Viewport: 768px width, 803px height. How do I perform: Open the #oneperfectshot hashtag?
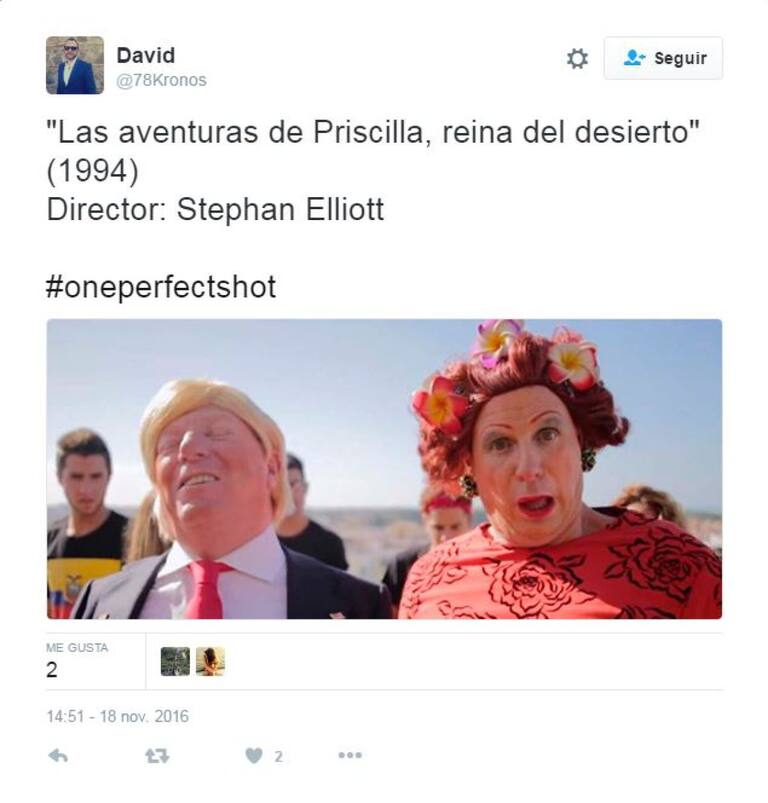[161, 287]
